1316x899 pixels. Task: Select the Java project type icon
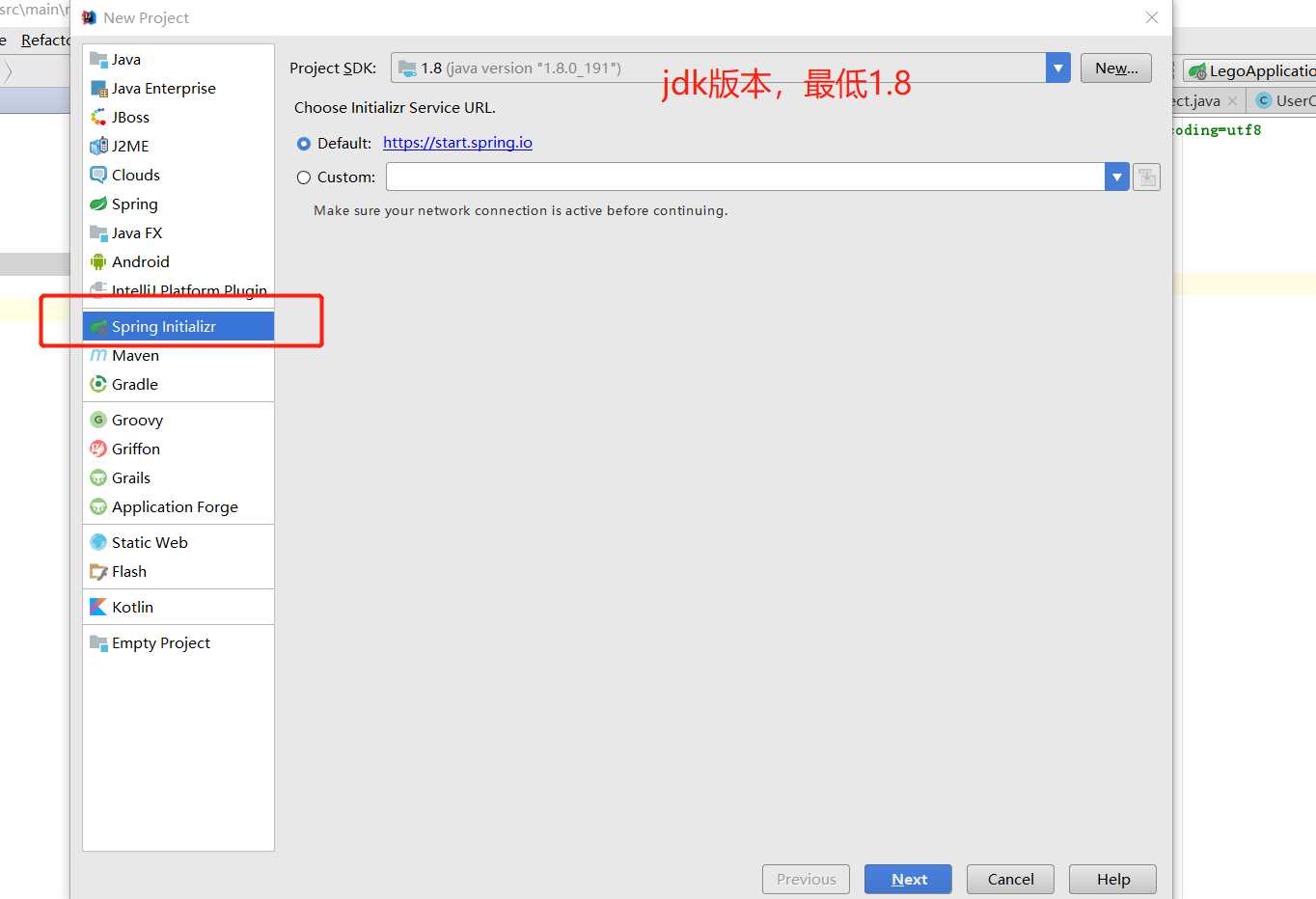click(x=98, y=60)
